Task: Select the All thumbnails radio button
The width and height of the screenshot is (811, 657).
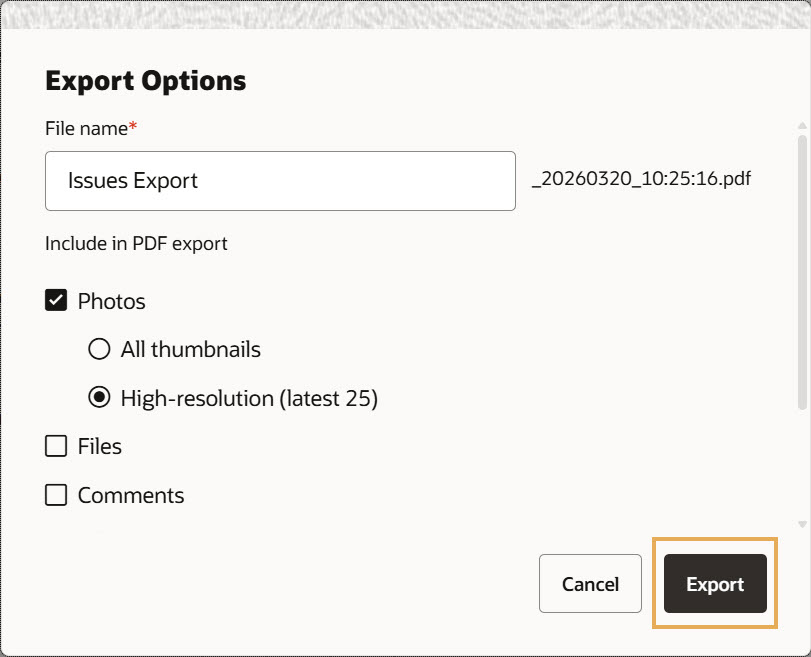Action: pos(99,350)
